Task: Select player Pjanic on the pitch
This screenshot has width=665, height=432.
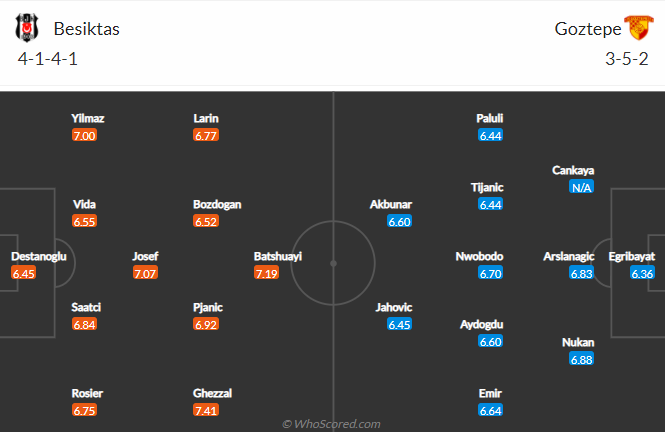Action: pyautogui.click(x=207, y=307)
